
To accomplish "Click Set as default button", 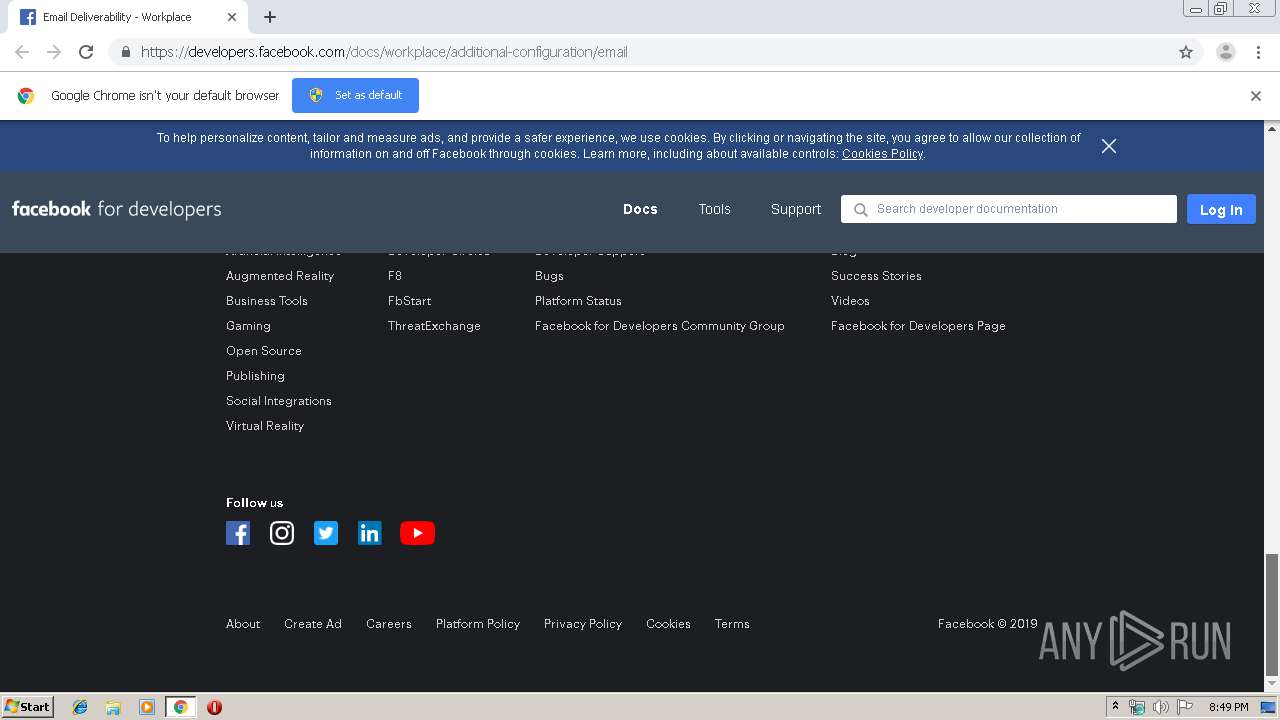I will click(x=355, y=96).
